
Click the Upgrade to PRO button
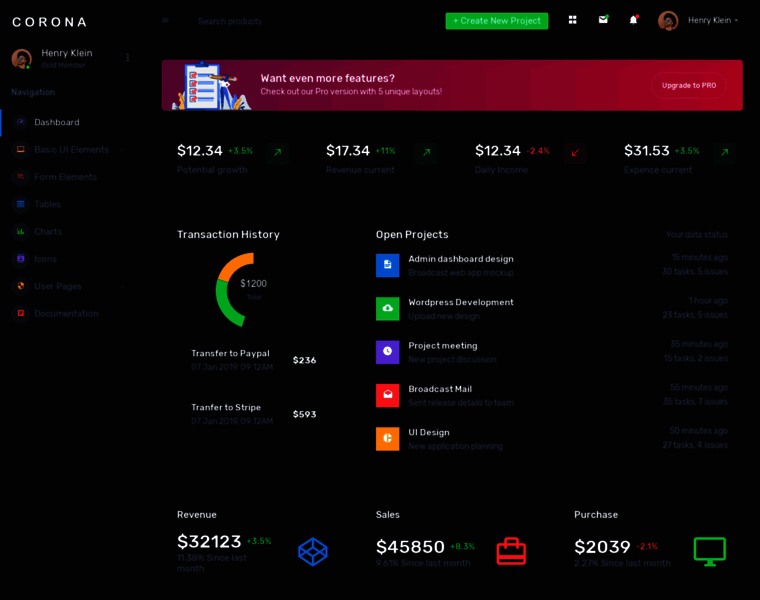tap(688, 85)
